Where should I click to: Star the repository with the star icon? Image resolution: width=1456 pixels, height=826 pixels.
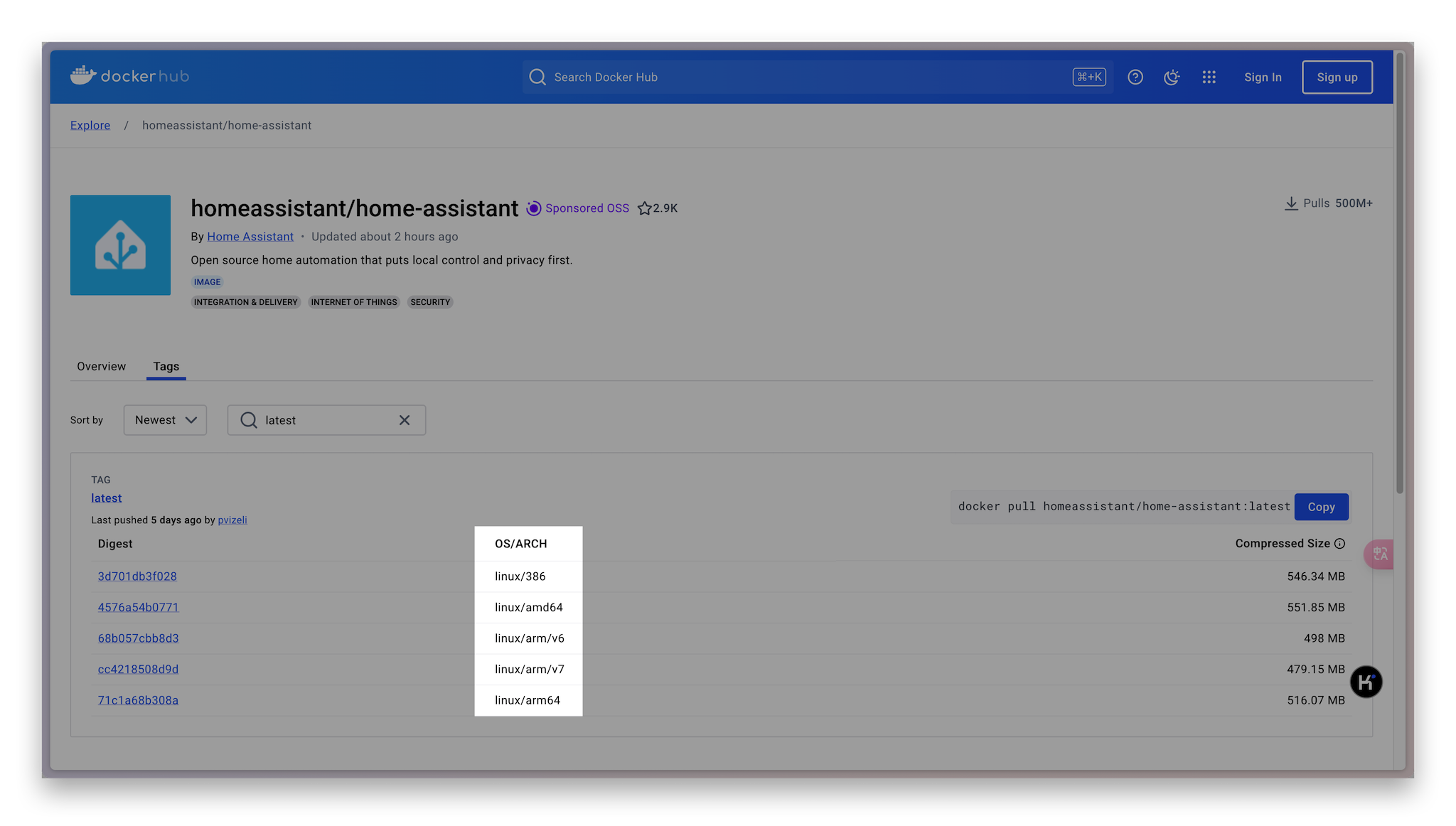[x=644, y=208]
